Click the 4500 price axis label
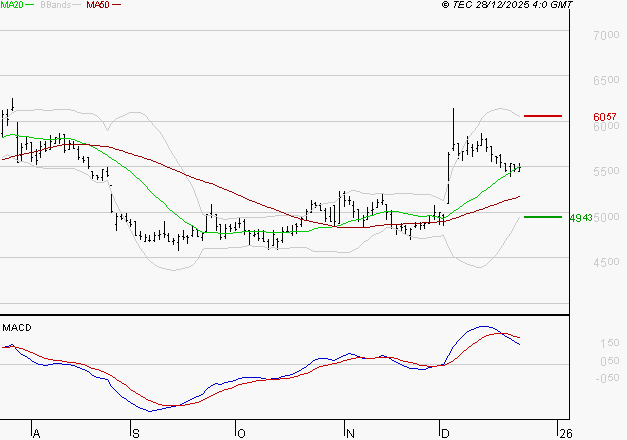Image resolution: width=627 pixels, height=440 pixels. [606, 262]
